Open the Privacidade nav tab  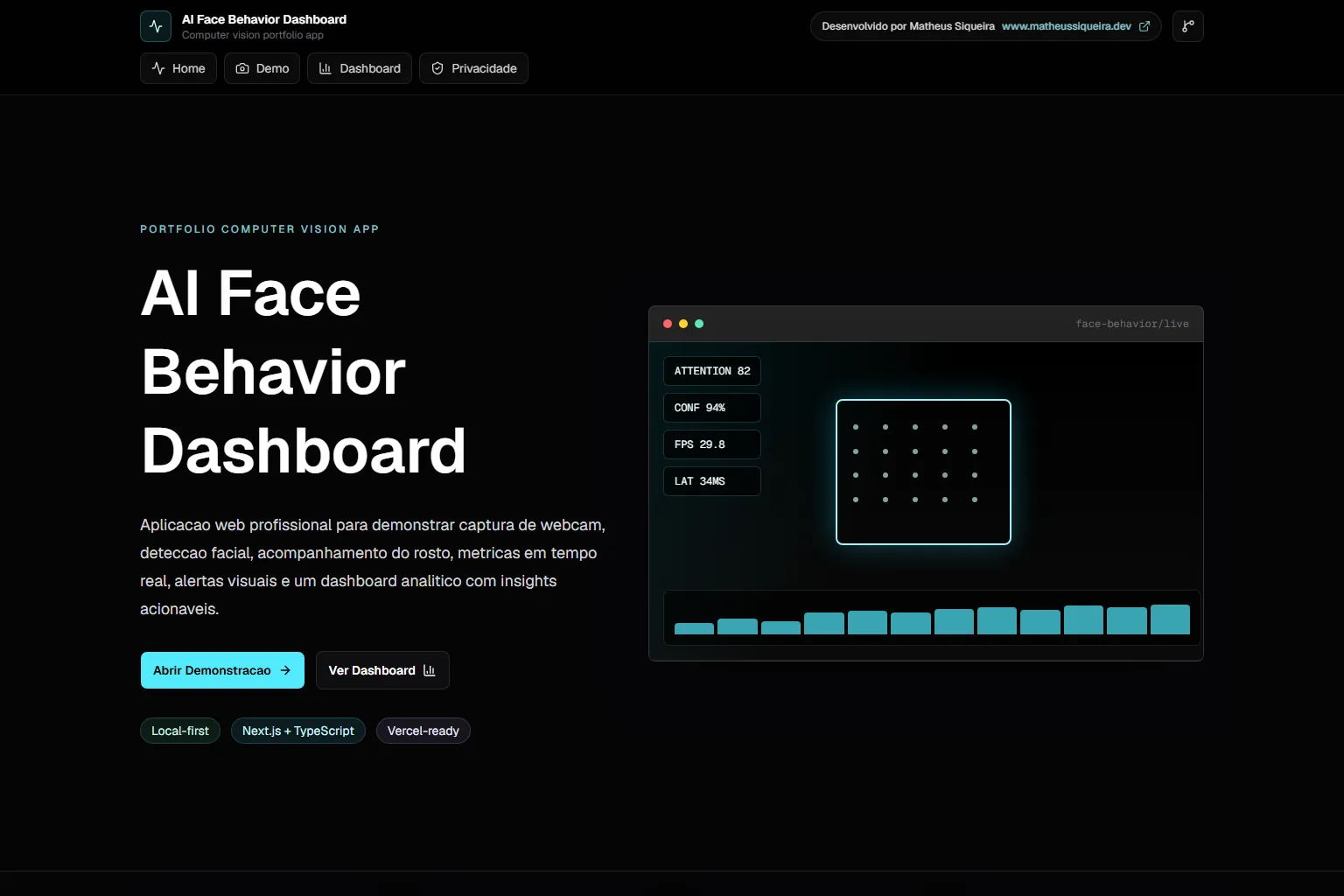[x=473, y=68]
